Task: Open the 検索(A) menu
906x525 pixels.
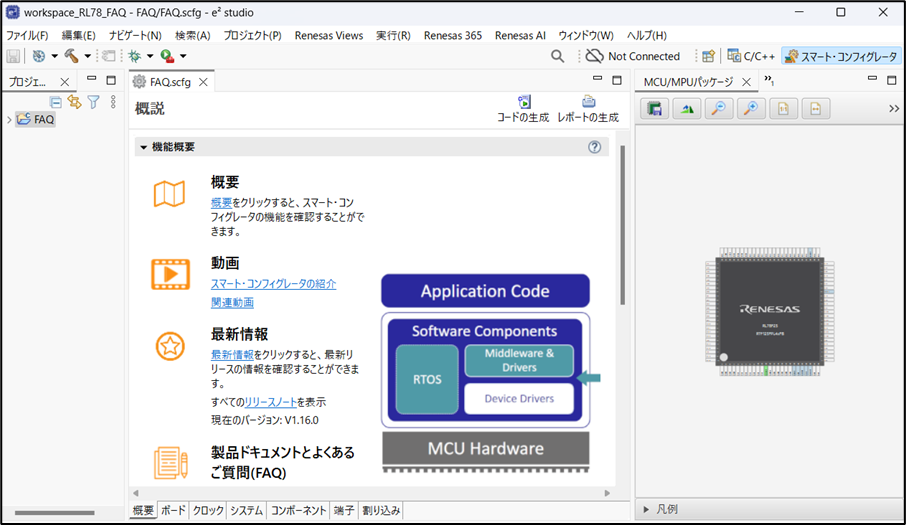Action: coord(192,35)
